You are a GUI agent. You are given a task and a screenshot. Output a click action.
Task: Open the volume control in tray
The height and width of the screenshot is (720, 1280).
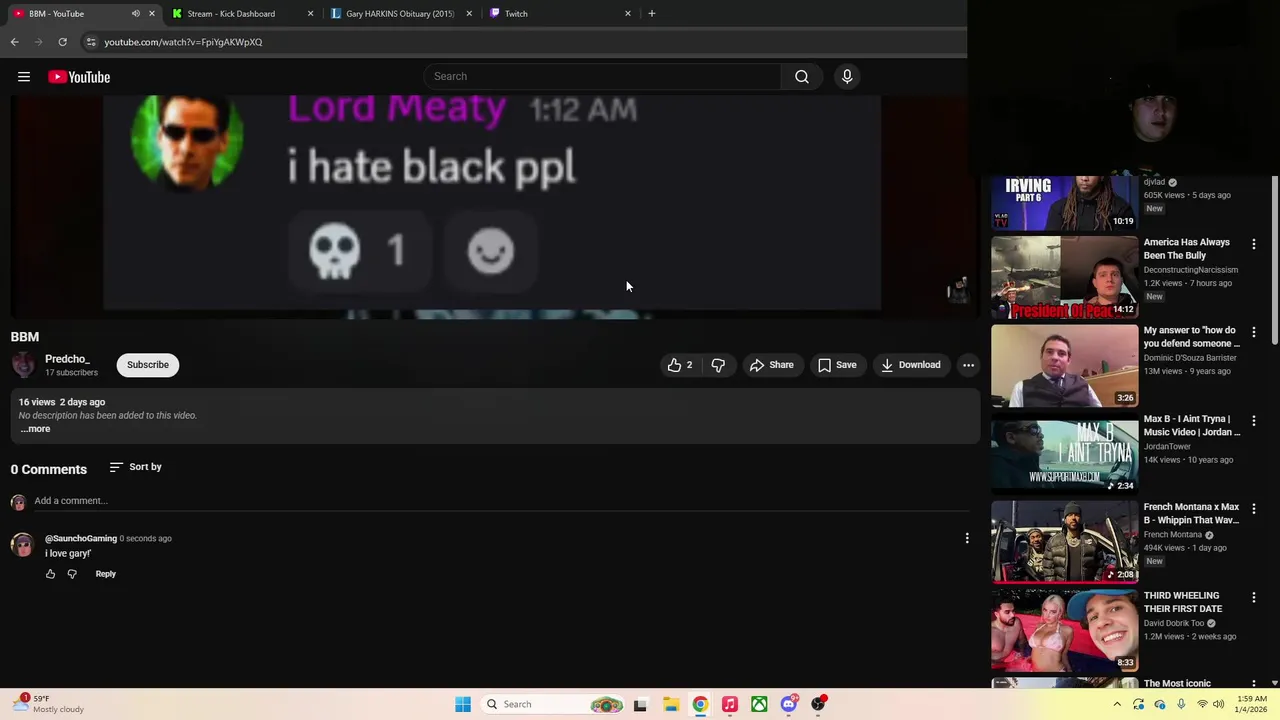point(1219,704)
